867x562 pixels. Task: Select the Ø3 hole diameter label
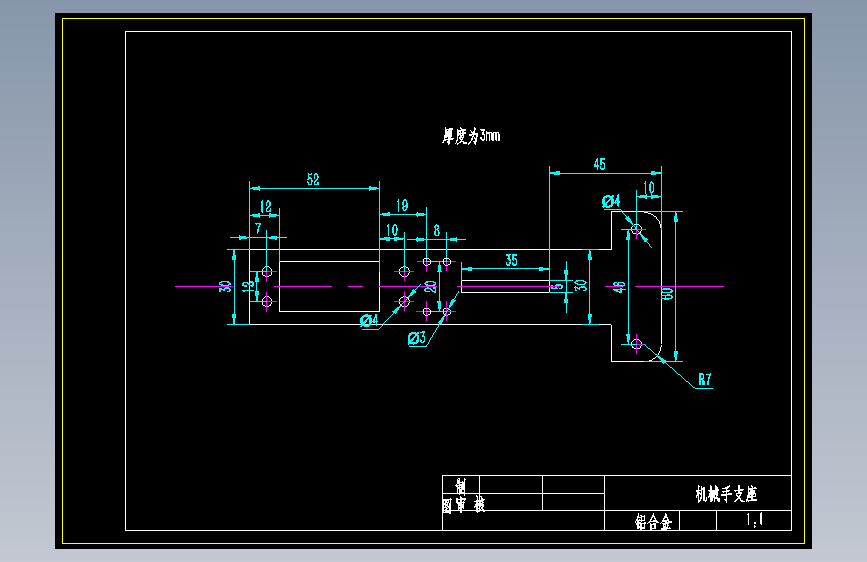click(417, 337)
